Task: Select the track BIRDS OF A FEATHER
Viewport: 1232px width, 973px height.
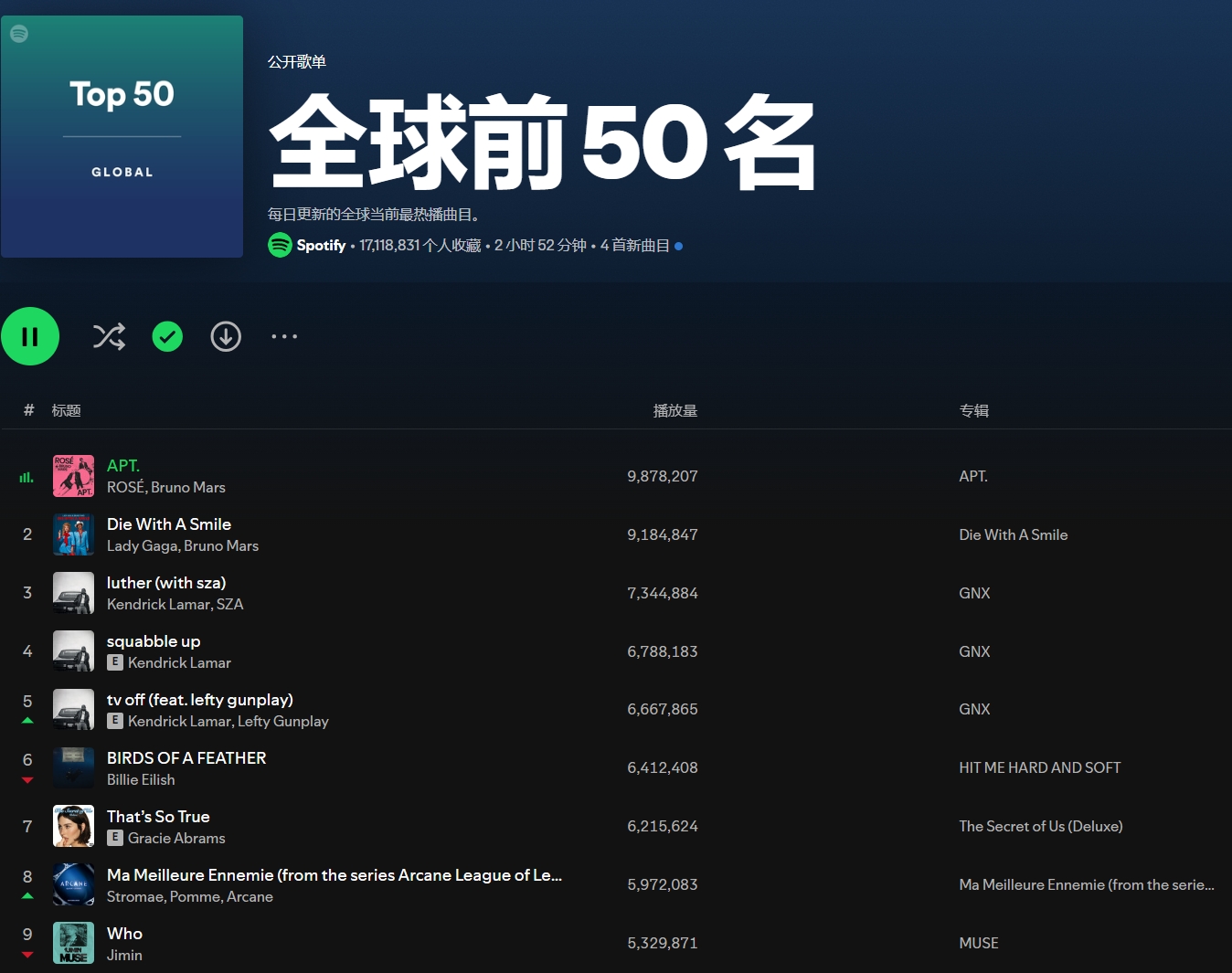Action: [x=186, y=758]
